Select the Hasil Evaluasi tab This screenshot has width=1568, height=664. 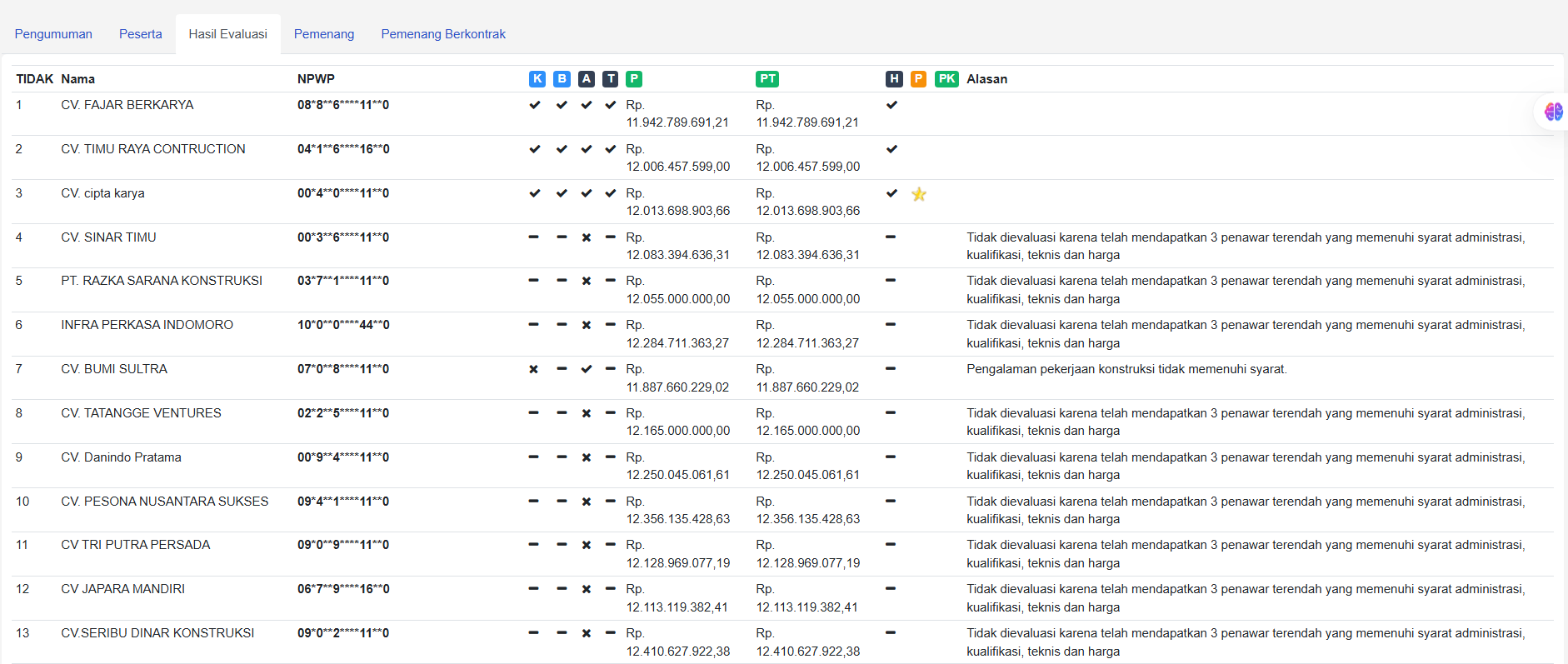point(227,34)
